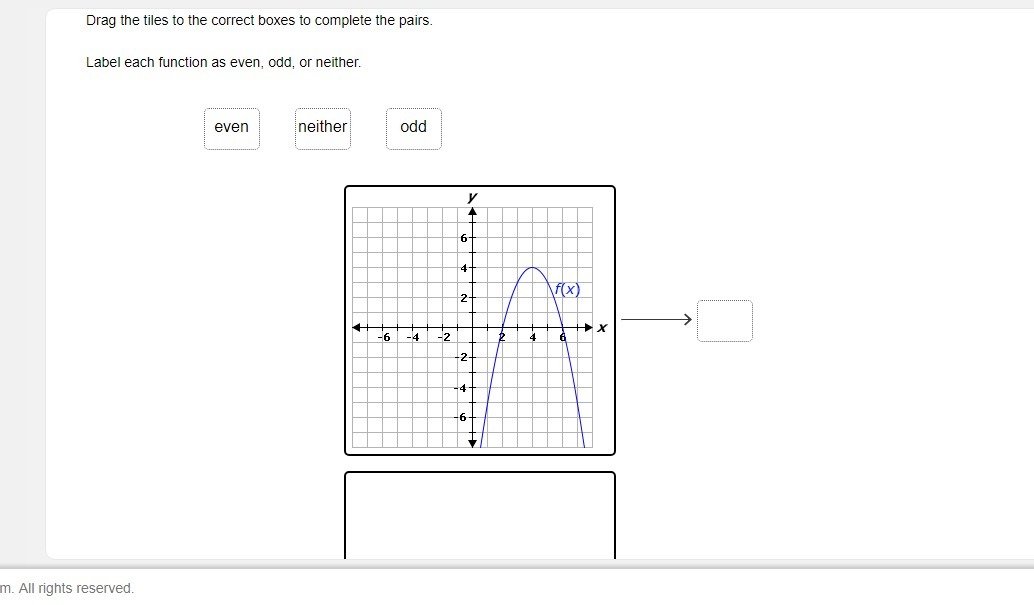The width and height of the screenshot is (1034, 605).
Task: Click the x-axis tick label 6
Action: pos(563,338)
